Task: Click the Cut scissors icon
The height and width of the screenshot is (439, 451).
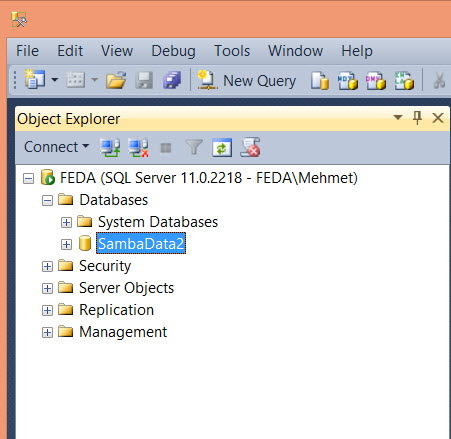Action: tap(439, 81)
